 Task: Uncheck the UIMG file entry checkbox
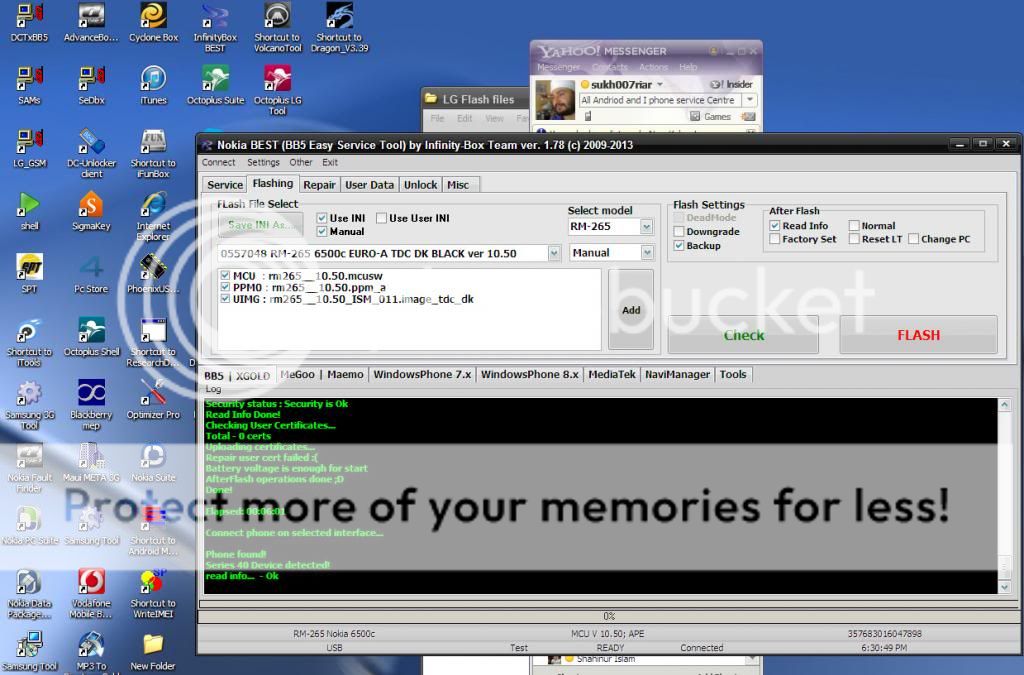225,299
